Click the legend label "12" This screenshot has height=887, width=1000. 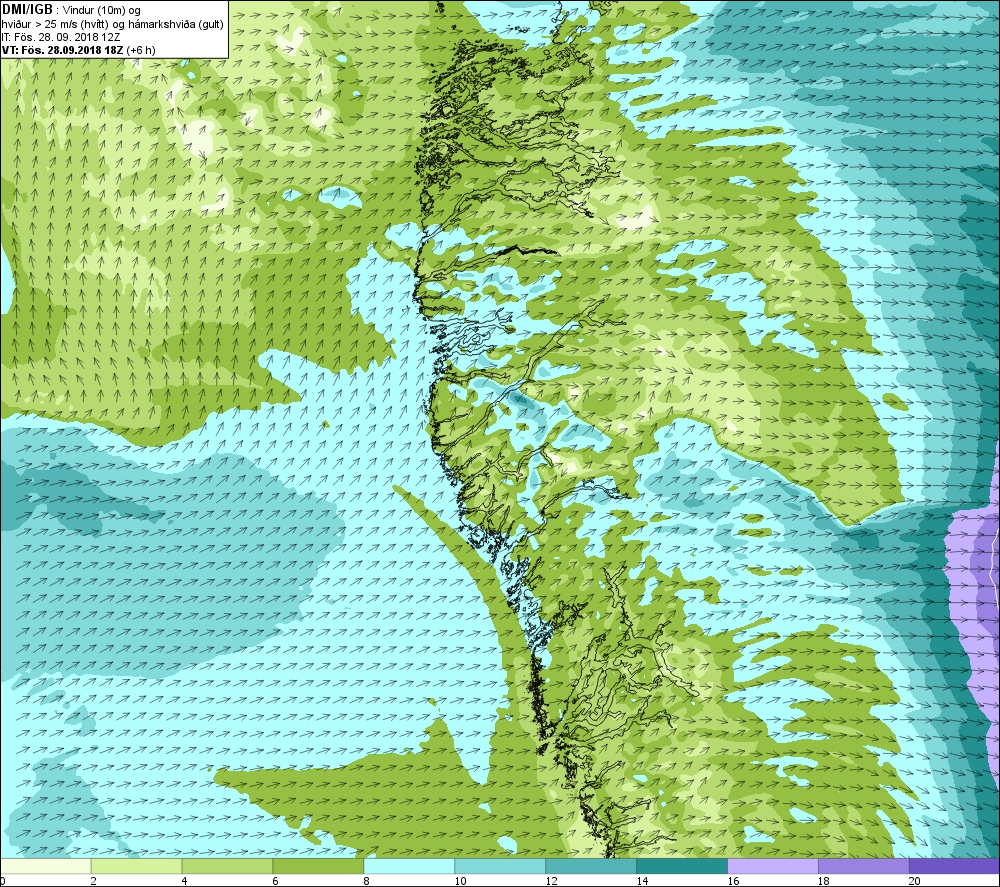[x=551, y=881]
